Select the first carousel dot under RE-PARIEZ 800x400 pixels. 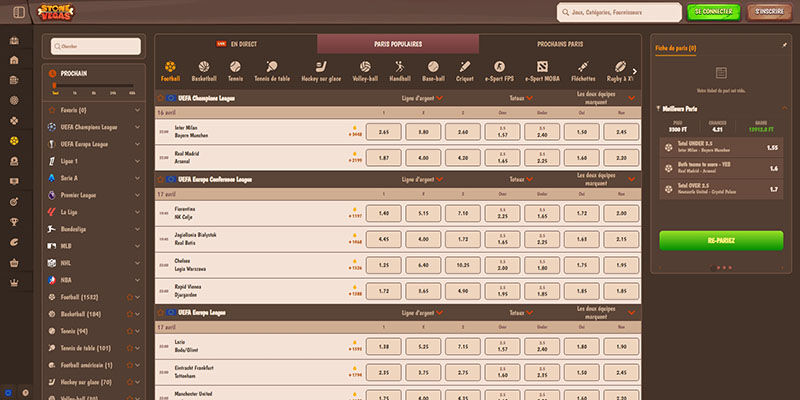click(x=712, y=267)
